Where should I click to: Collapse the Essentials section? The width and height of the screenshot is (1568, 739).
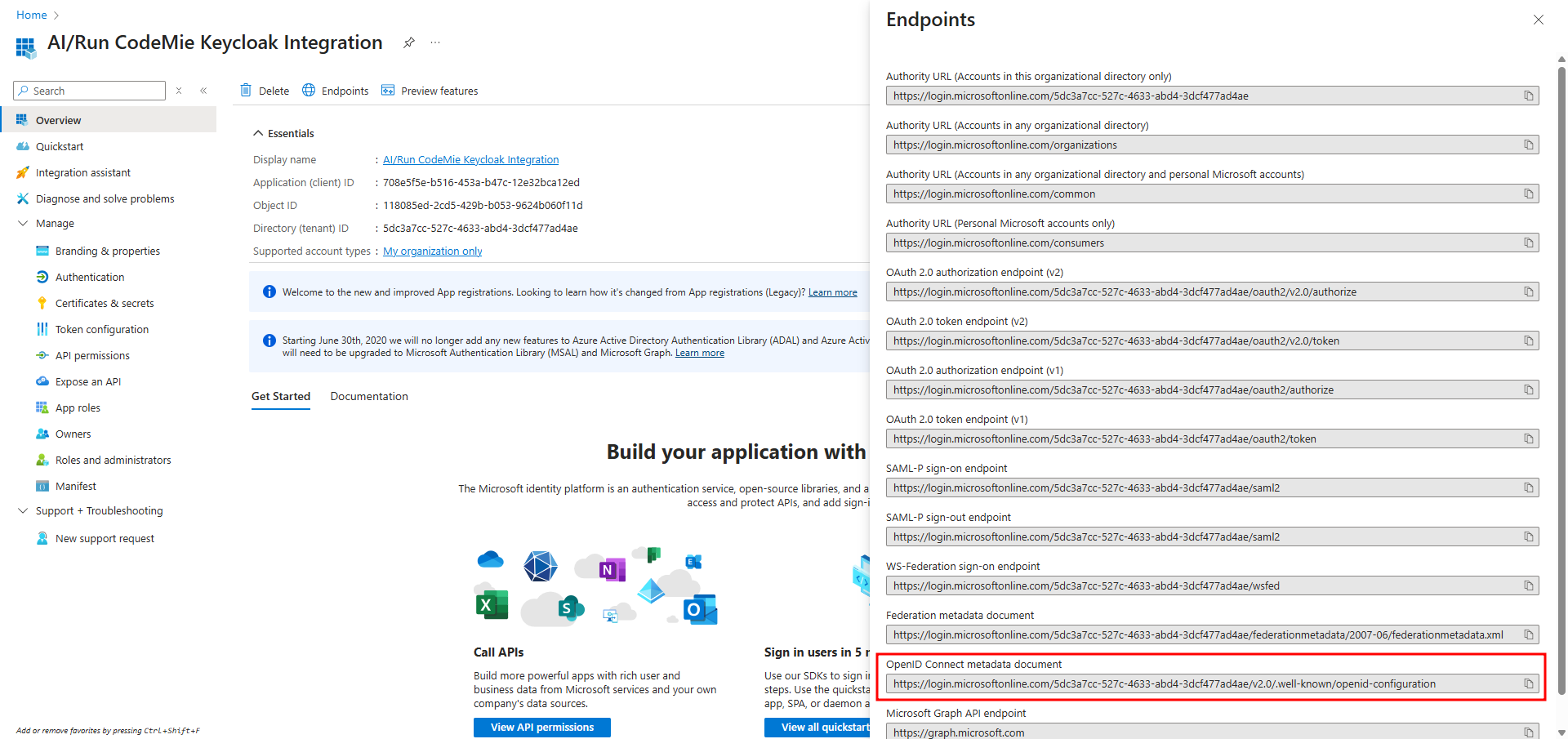coord(258,133)
